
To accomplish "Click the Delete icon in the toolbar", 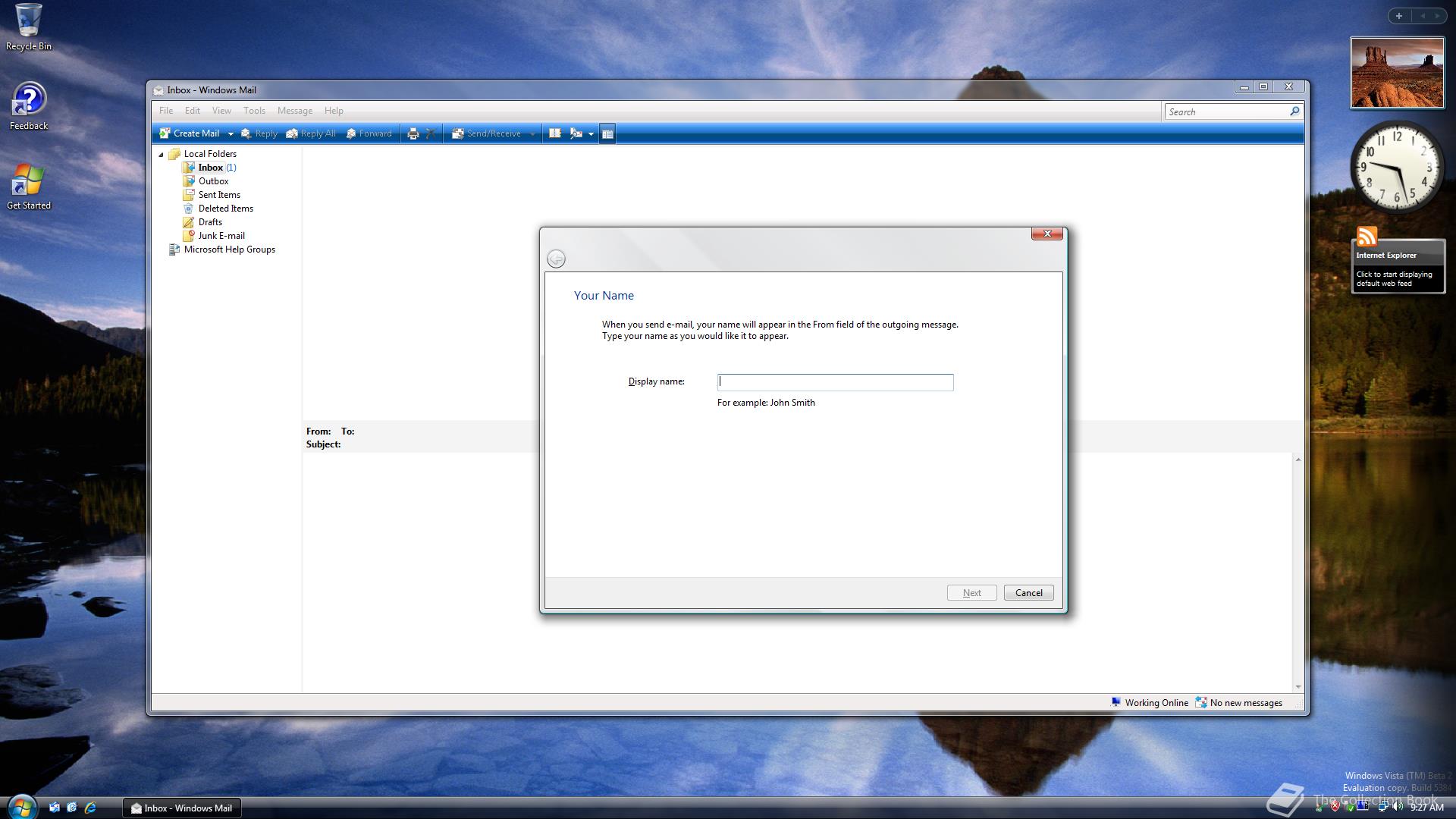I will pos(431,133).
